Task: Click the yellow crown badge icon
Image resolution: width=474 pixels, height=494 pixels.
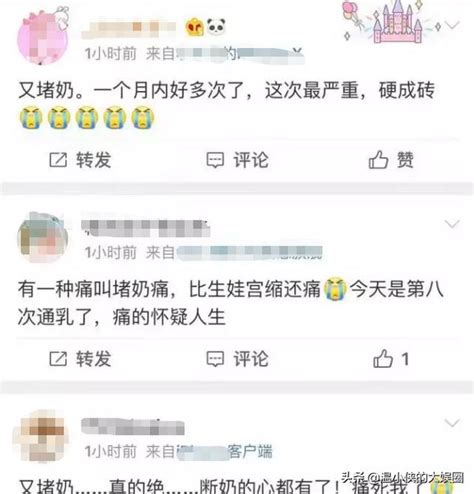Action: [x=194, y=27]
